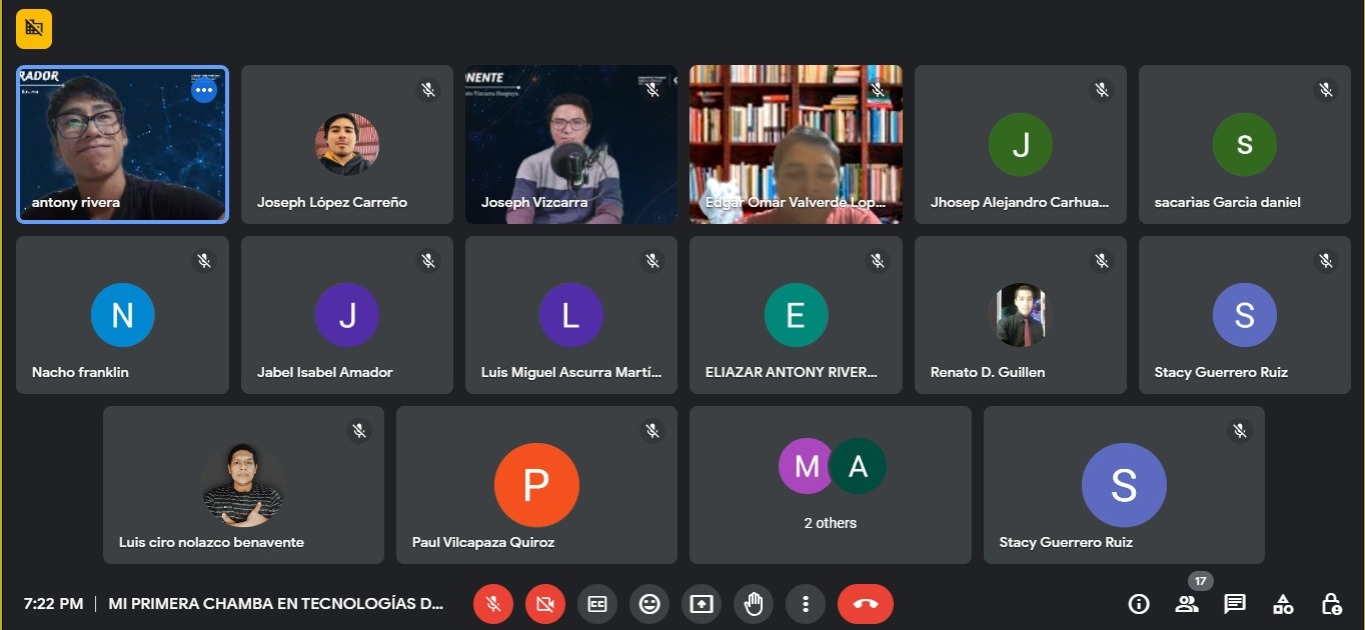The width and height of the screenshot is (1365, 630).
Task: Leave call with red hang-up button
Action: (x=866, y=604)
